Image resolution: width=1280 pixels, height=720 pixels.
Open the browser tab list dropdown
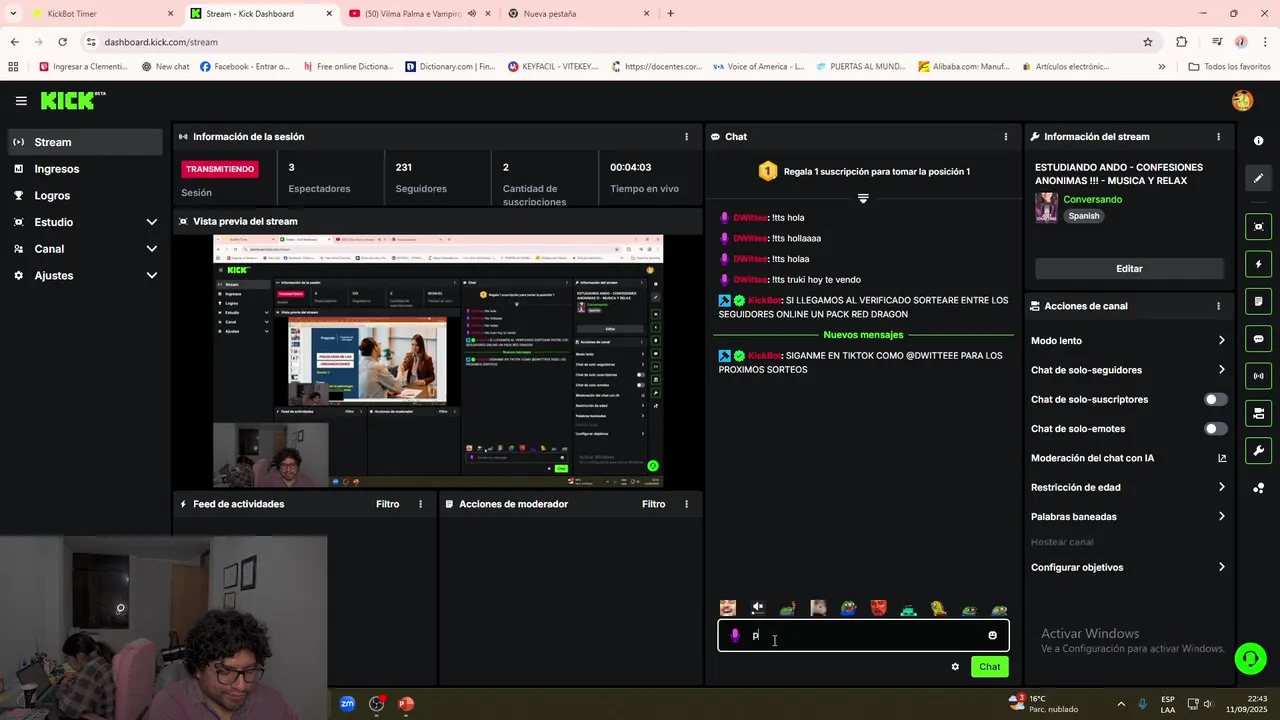point(13,14)
